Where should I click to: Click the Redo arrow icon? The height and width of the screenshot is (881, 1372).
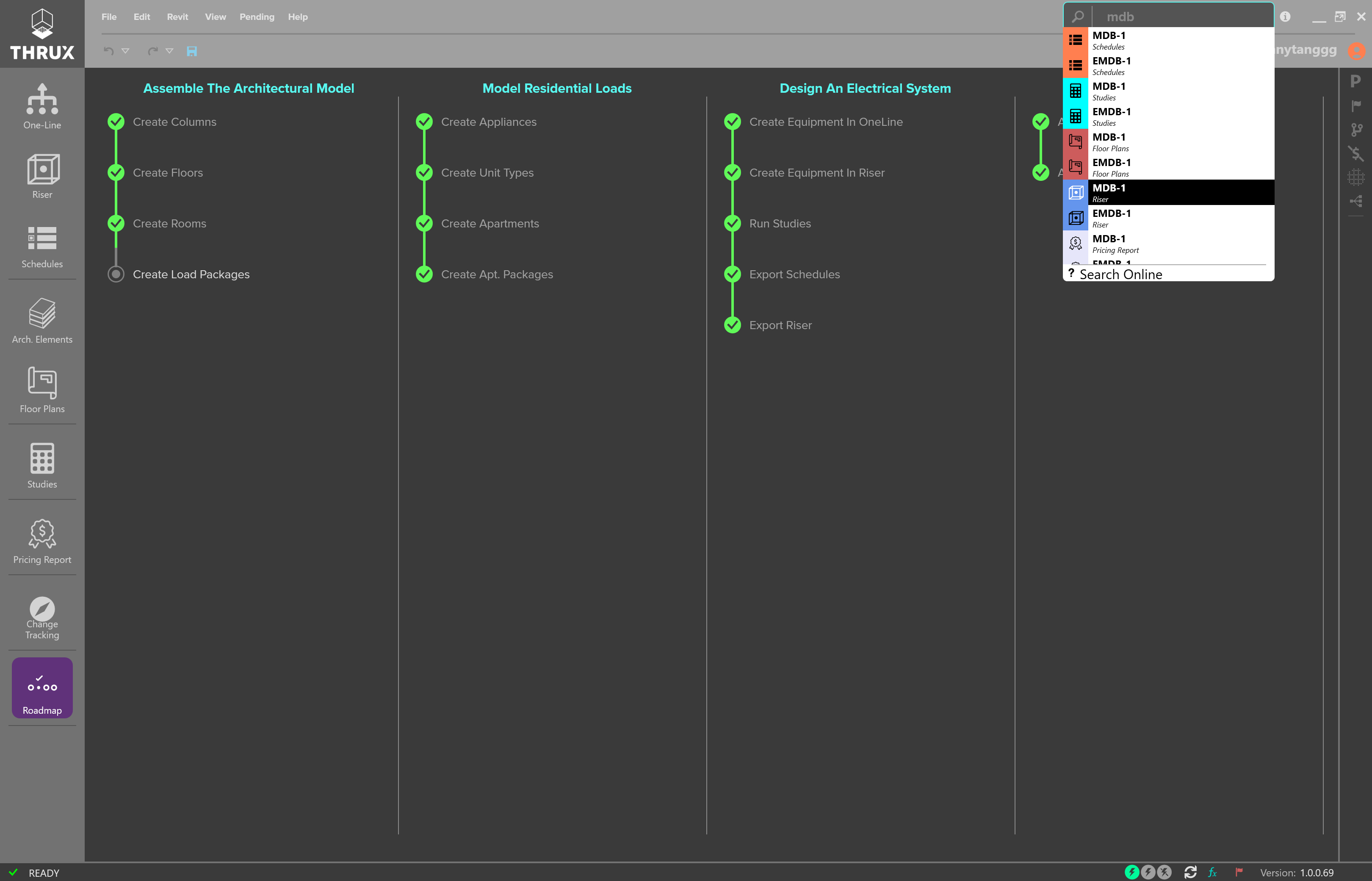pos(153,51)
